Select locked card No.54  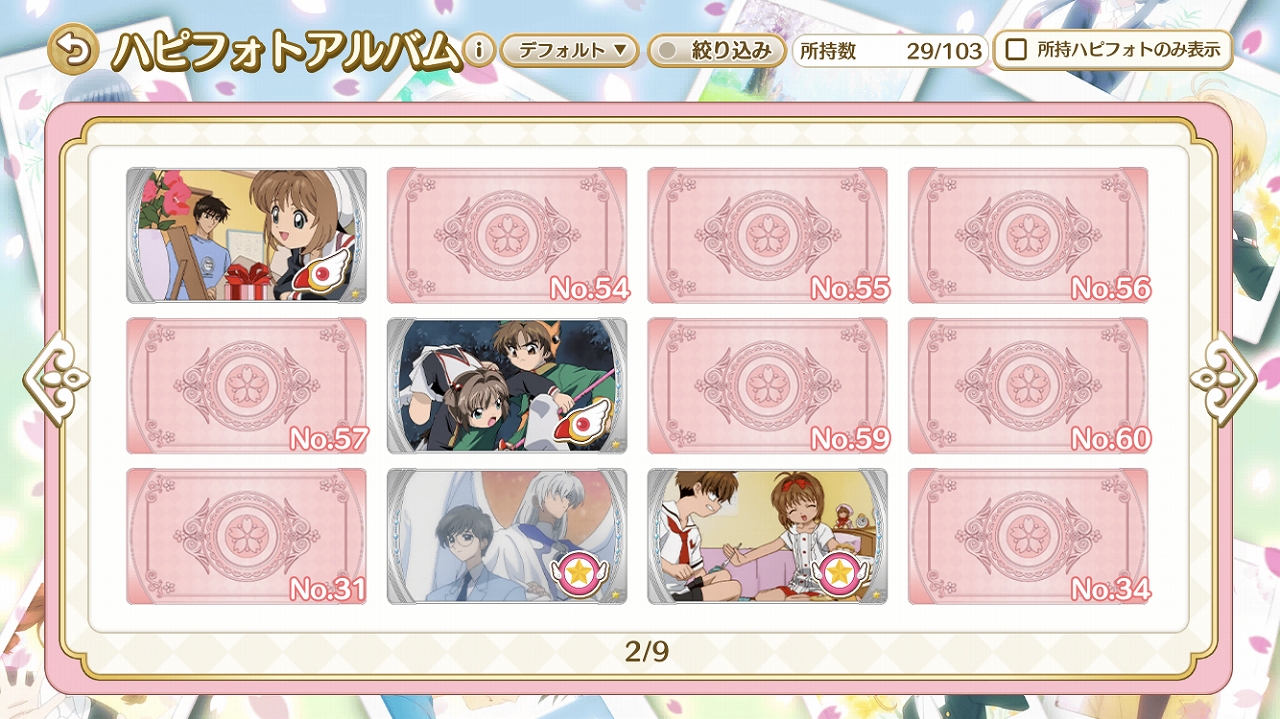pos(507,235)
